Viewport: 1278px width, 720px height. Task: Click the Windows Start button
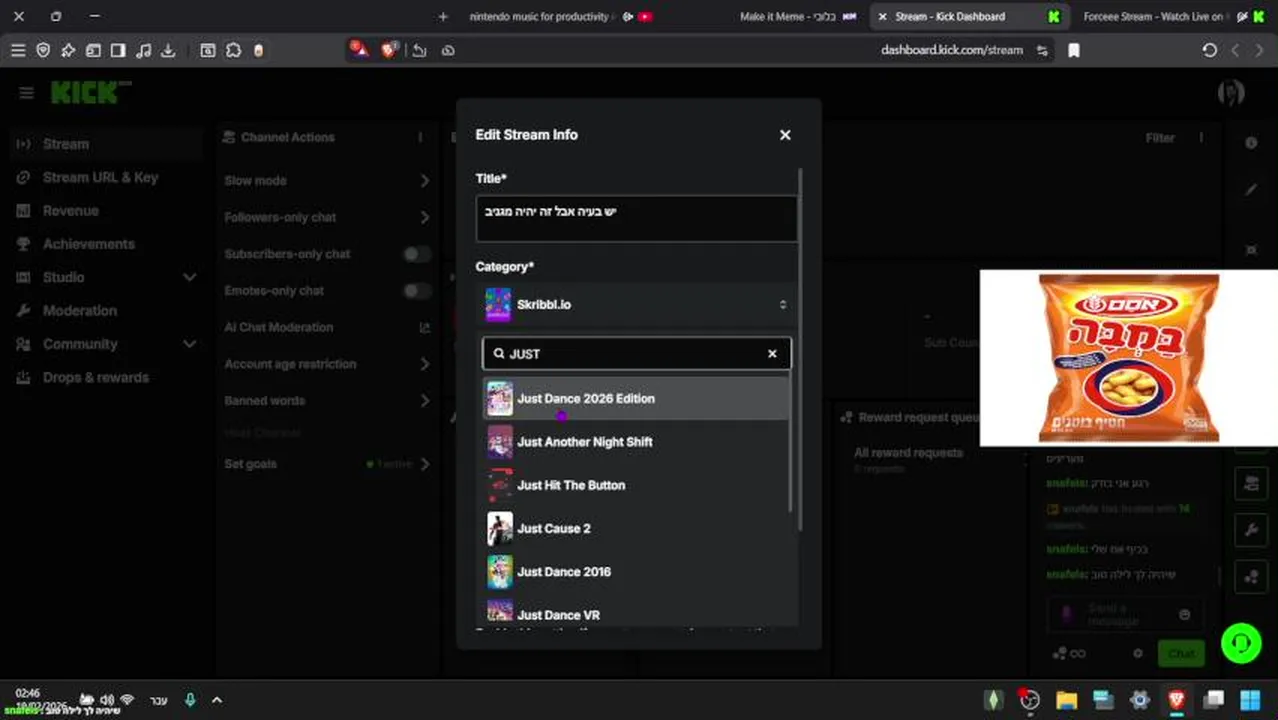tap(1250, 700)
